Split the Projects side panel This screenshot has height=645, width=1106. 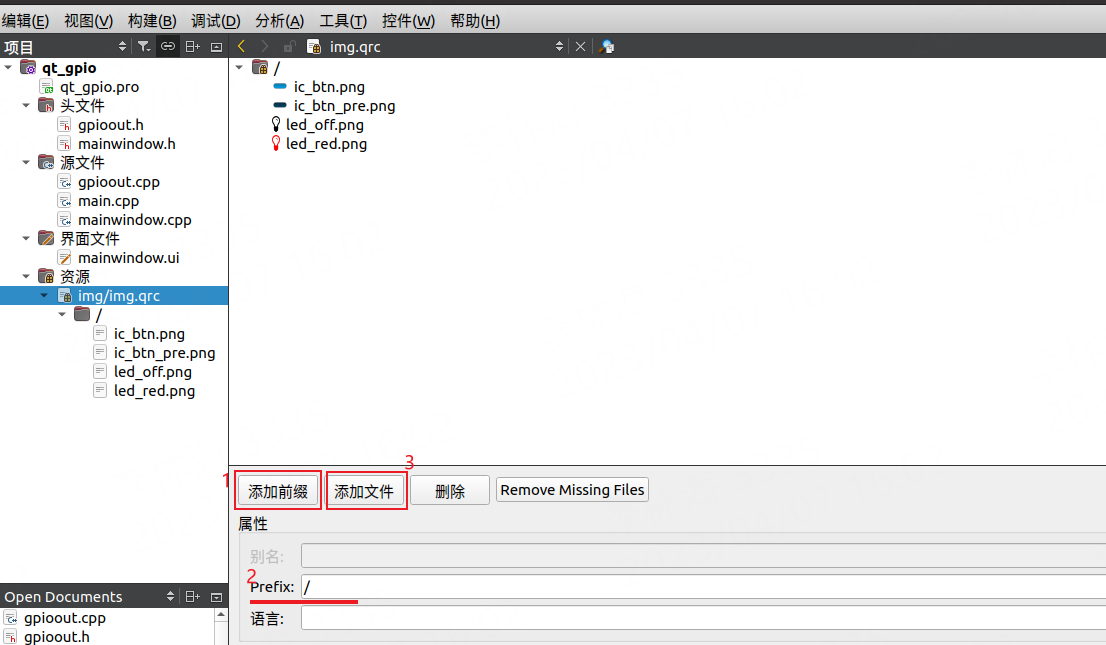(193, 47)
